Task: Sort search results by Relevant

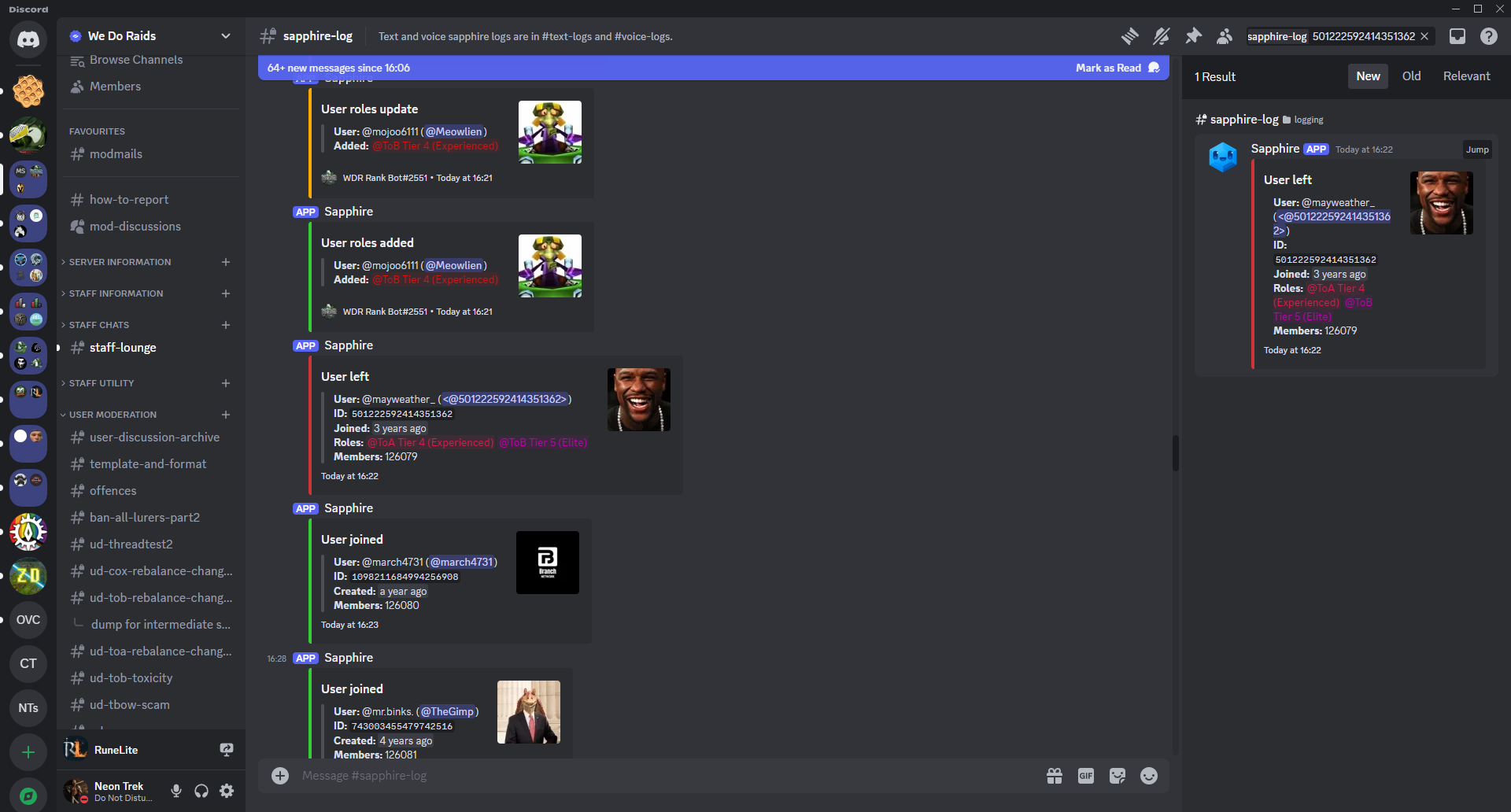Action: click(1466, 76)
